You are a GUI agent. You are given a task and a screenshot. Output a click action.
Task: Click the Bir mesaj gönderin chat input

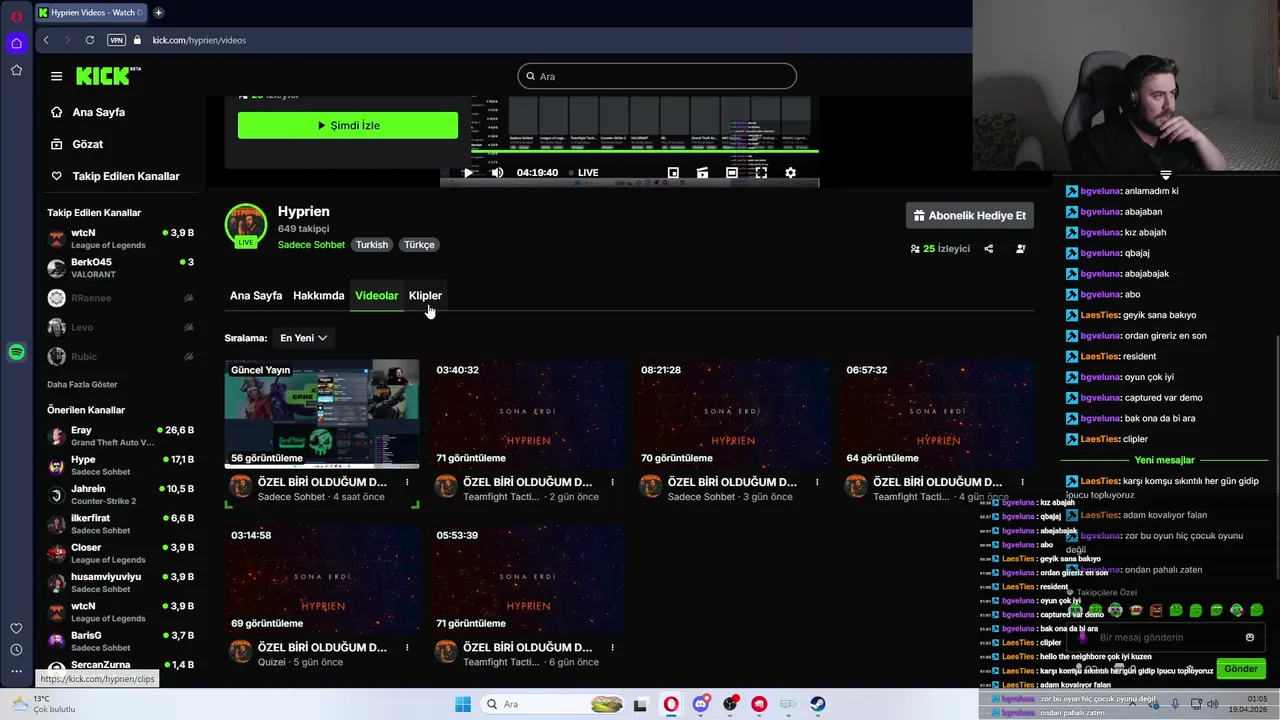point(1165,637)
